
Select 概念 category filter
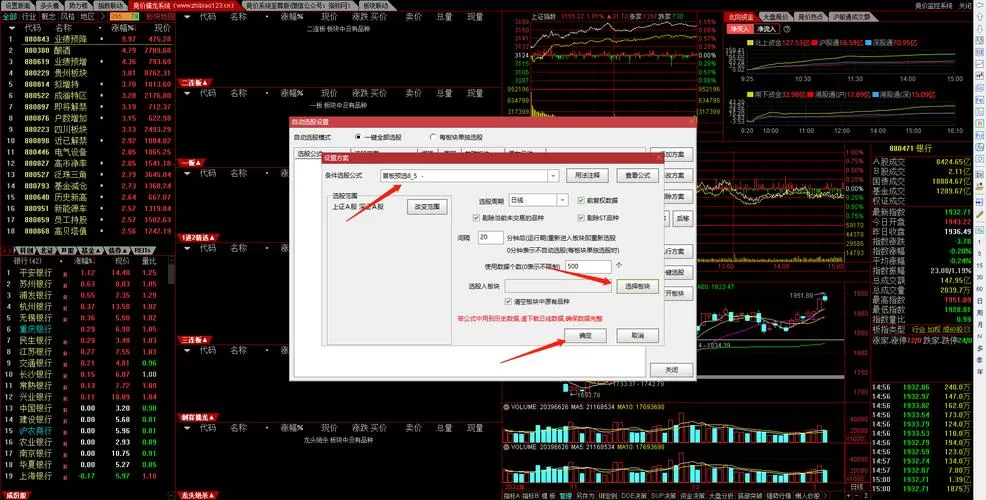pyautogui.click(x=48, y=16)
